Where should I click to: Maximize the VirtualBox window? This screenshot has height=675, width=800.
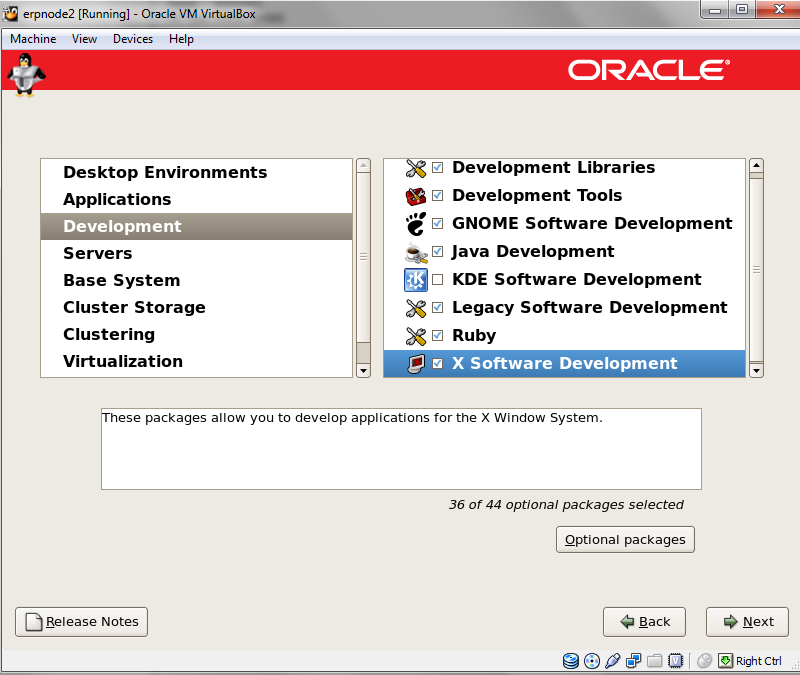(x=742, y=10)
